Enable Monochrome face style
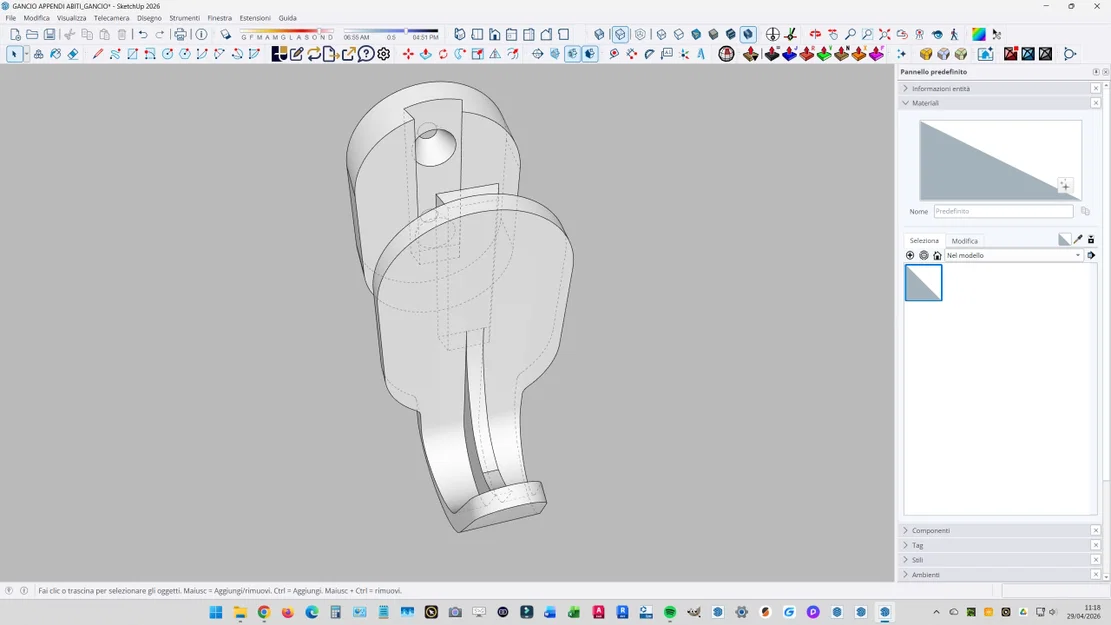 pos(731,34)
